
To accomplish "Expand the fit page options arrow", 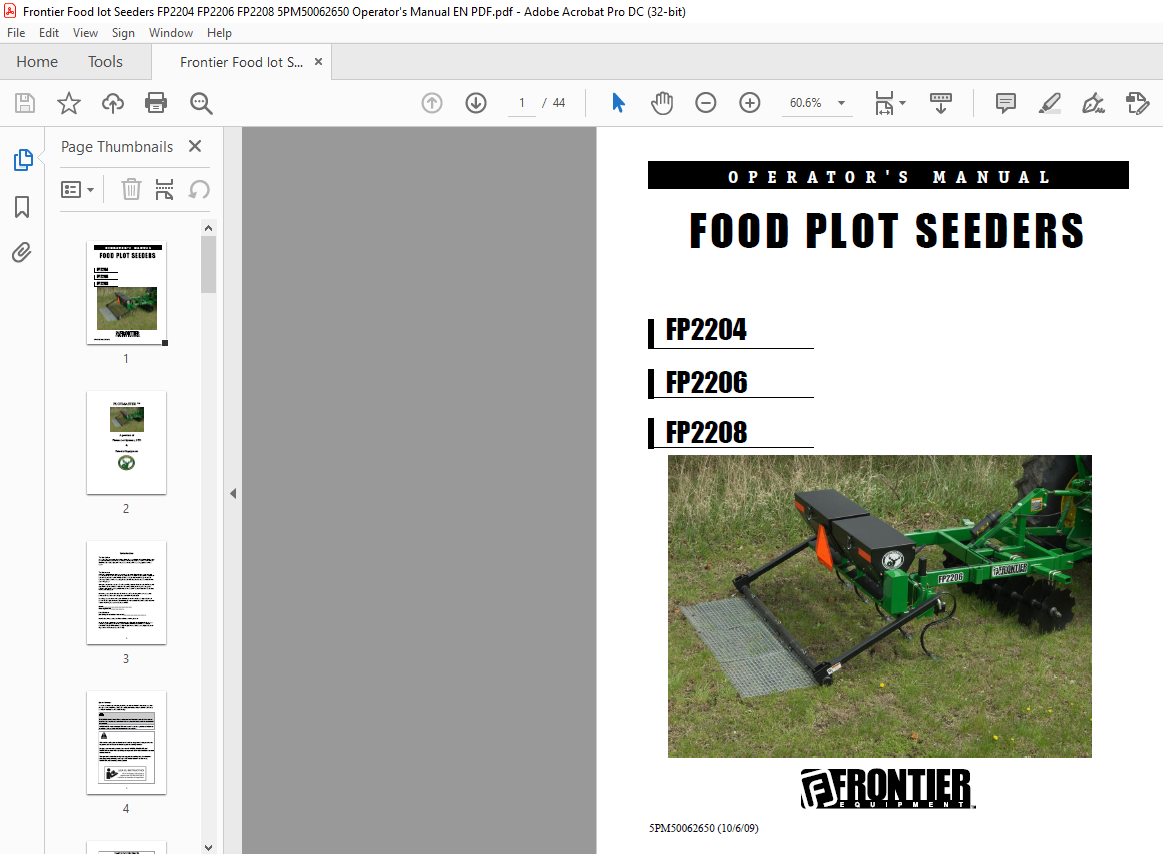I will 903,103.
